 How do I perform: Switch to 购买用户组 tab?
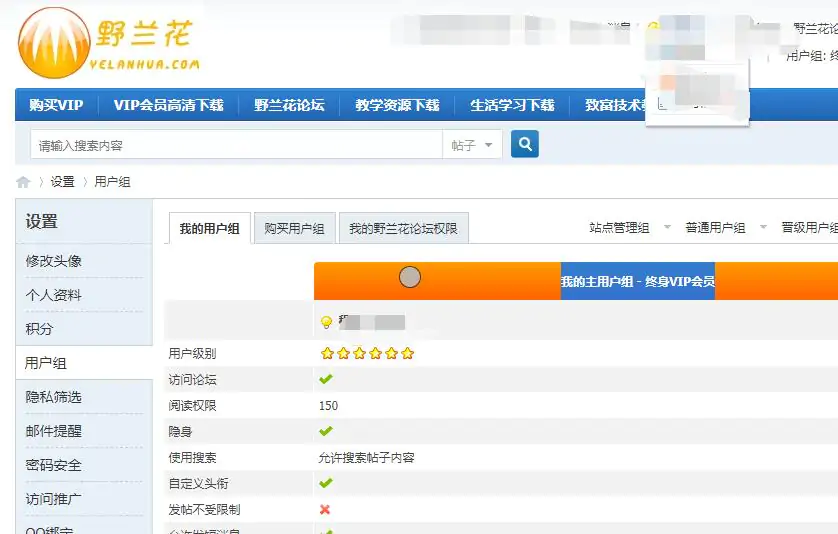click(294, 228)
